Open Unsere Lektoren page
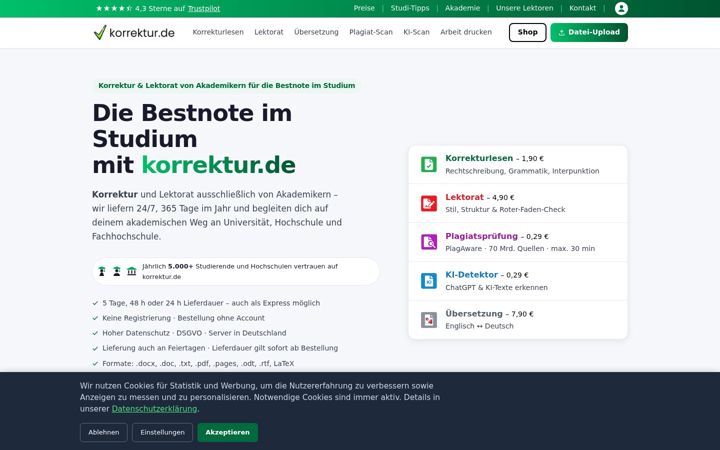The width and height of the screenshot is (720, 450). (x=524, y=8)
